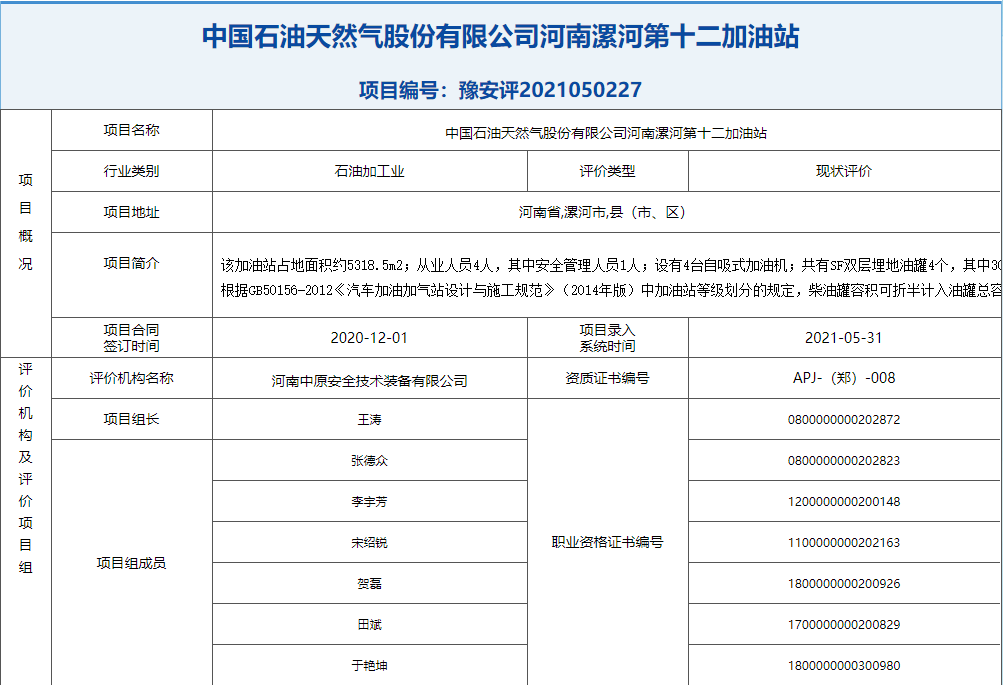
Task: Click the page title heading at the top
Action: [501, 37]
